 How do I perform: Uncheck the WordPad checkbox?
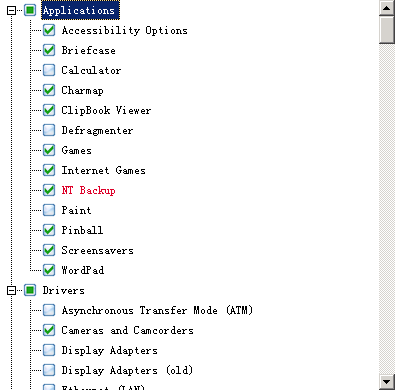[49, 270]
